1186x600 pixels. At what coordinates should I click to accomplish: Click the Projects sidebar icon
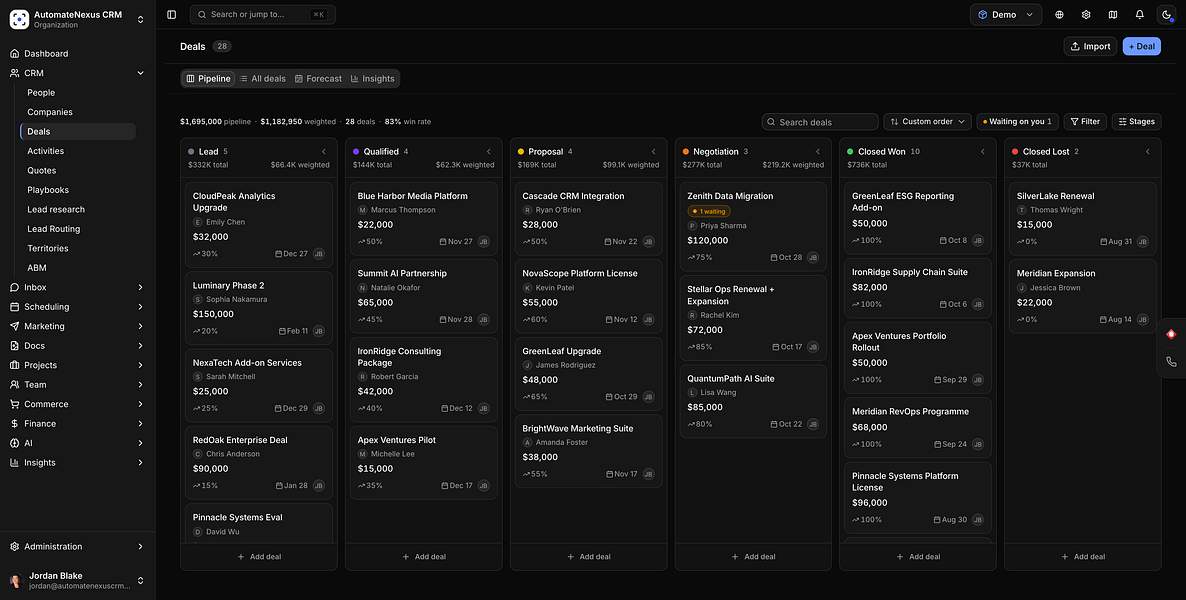pyautogui.click(x=14, y=365)
